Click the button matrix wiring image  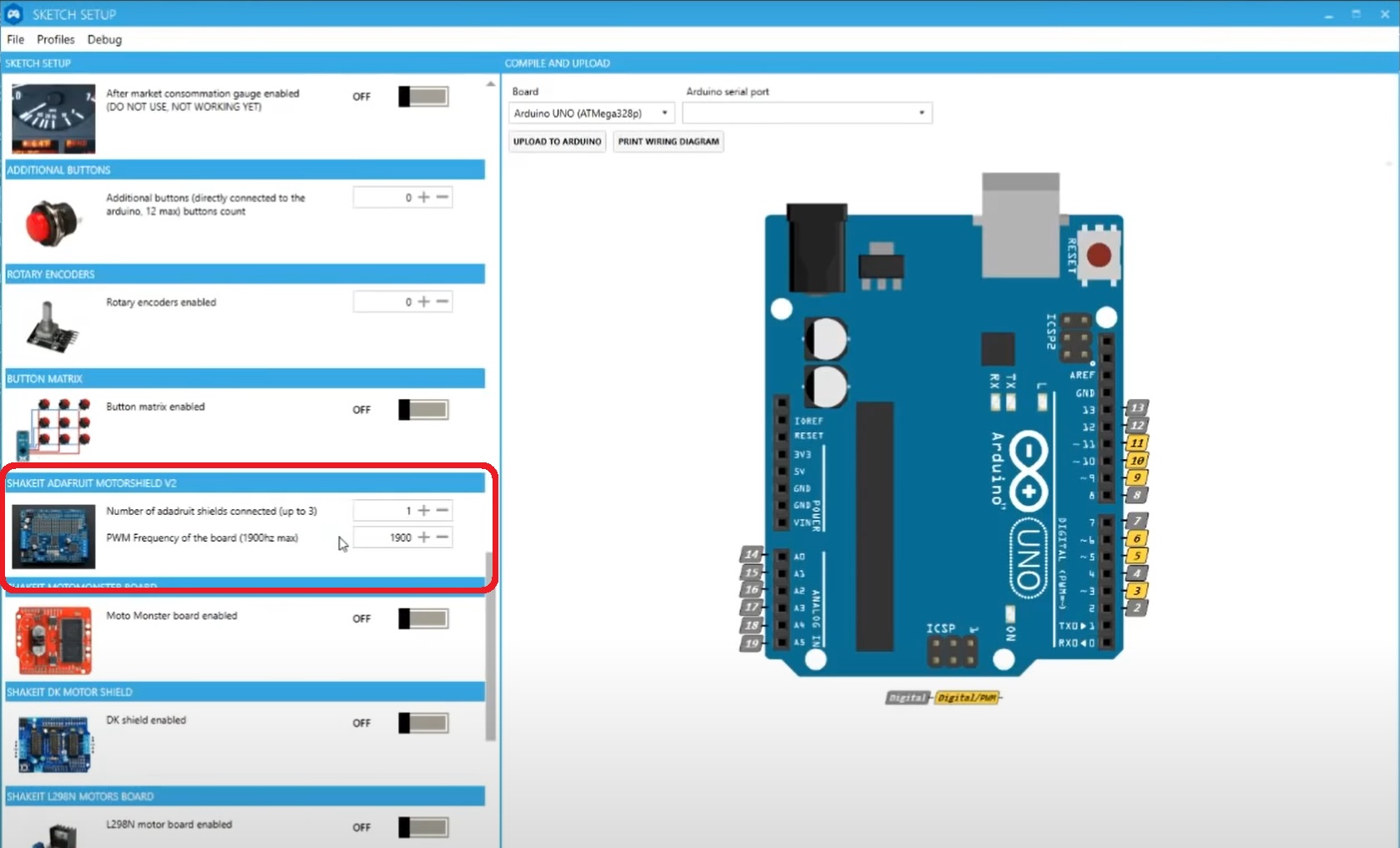click(x=53, y=428)
